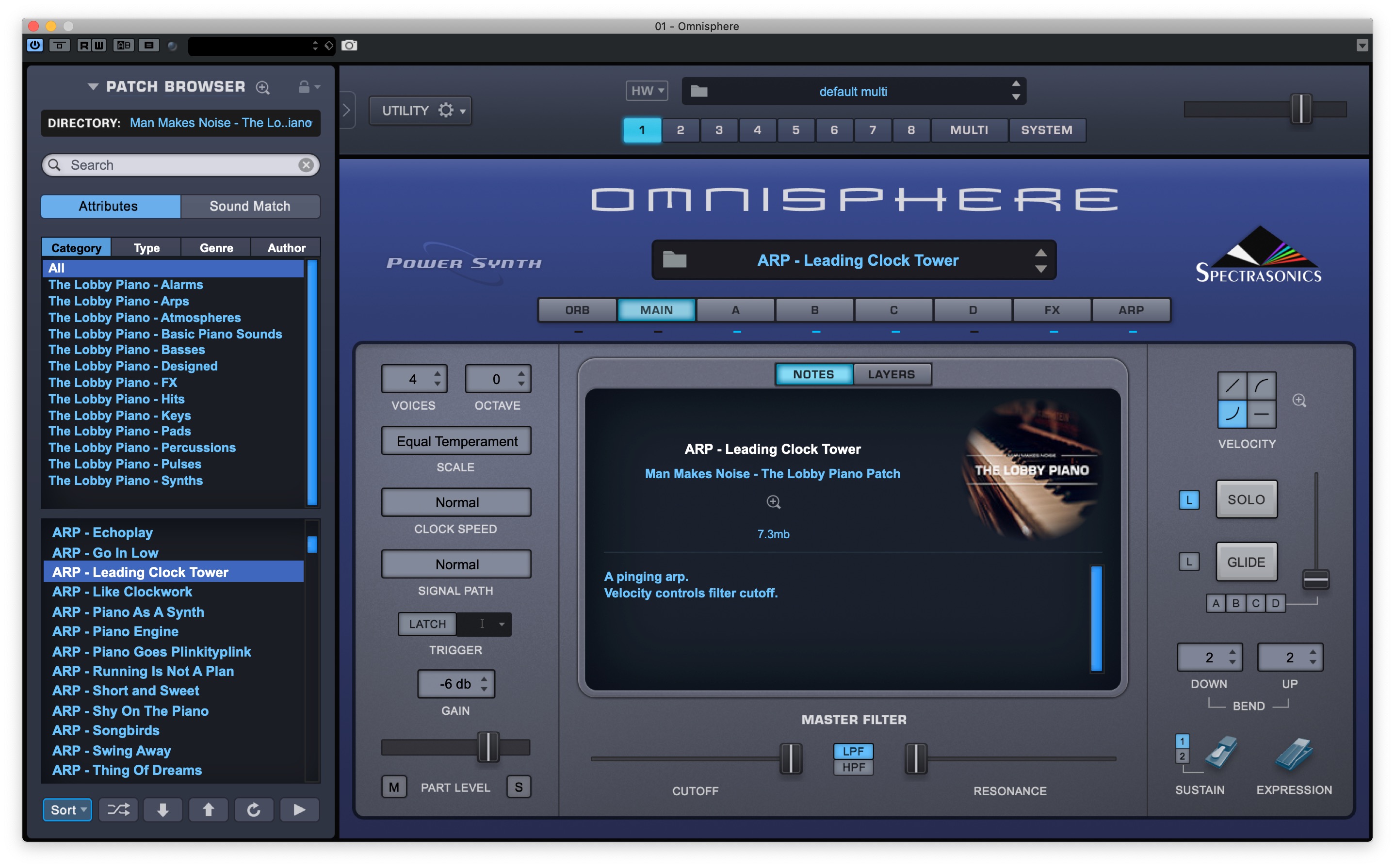The height and width of the screenshot is (868, 1395).
Task: Take a snapshot using the camera icon
Action: [x=350, y=46]
